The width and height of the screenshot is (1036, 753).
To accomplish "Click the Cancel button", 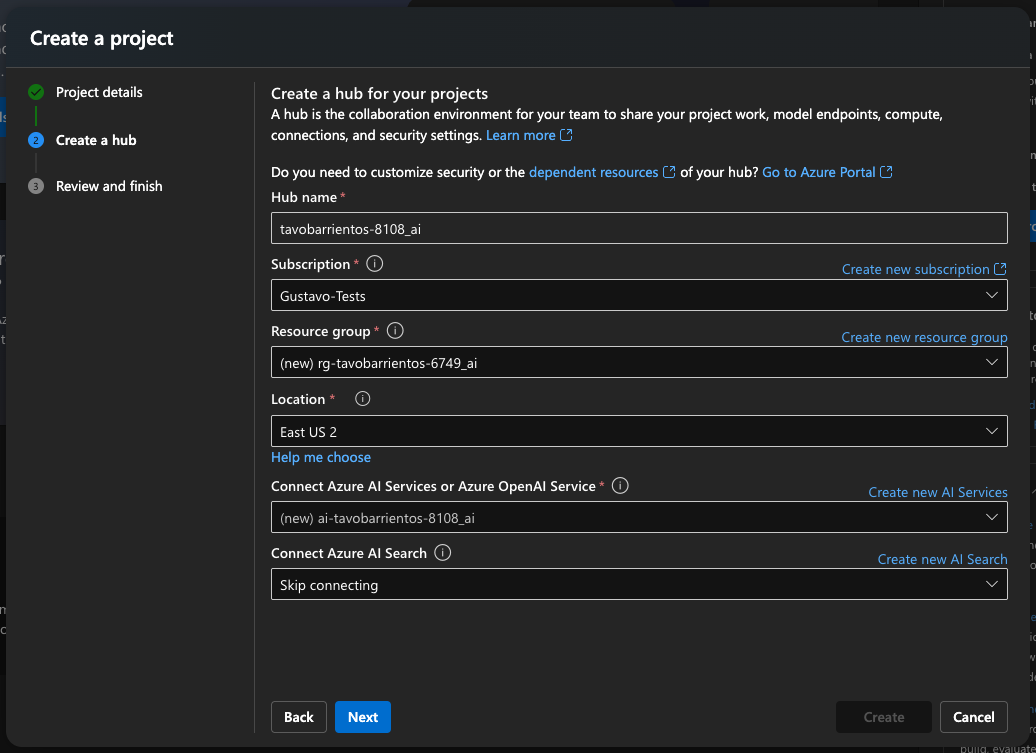I will click(974, 717).
